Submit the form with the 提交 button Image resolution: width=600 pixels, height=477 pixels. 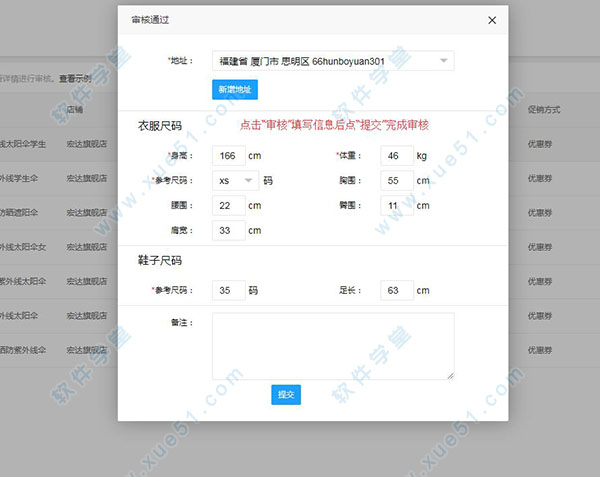click(285, 394)
